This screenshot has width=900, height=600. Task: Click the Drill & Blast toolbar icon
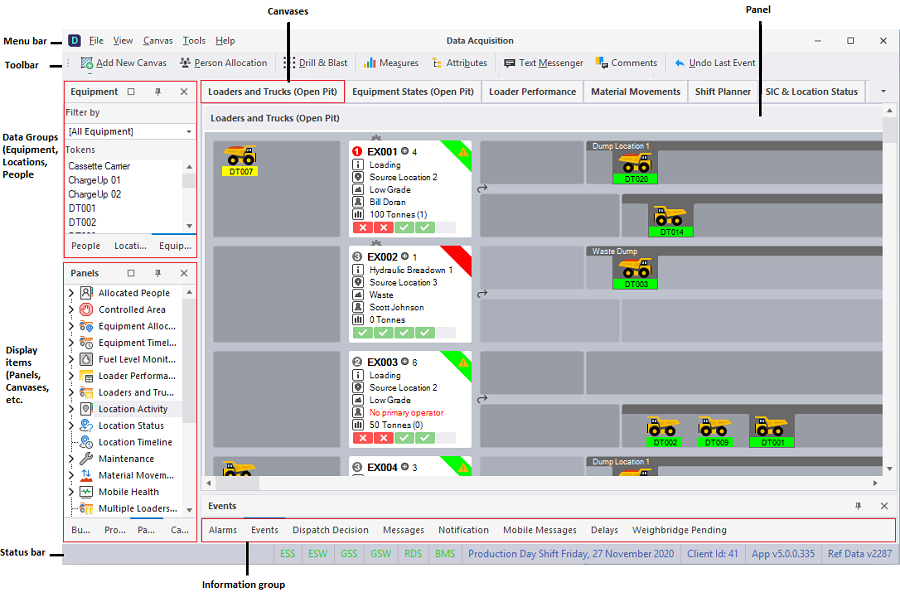click(290, 63)
